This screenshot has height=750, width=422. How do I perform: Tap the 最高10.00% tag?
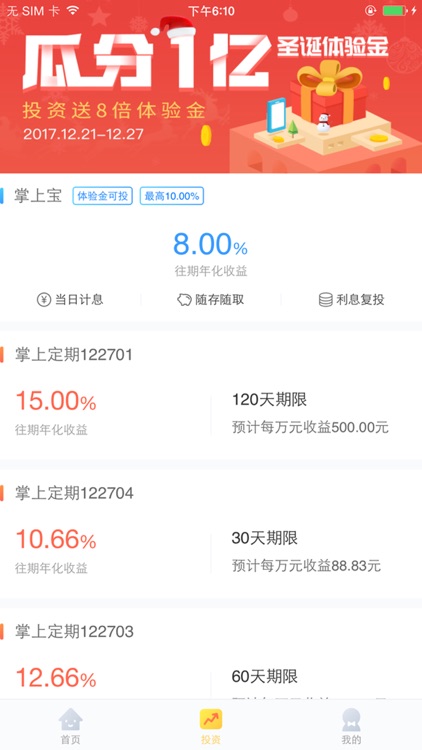coord(172,196)
